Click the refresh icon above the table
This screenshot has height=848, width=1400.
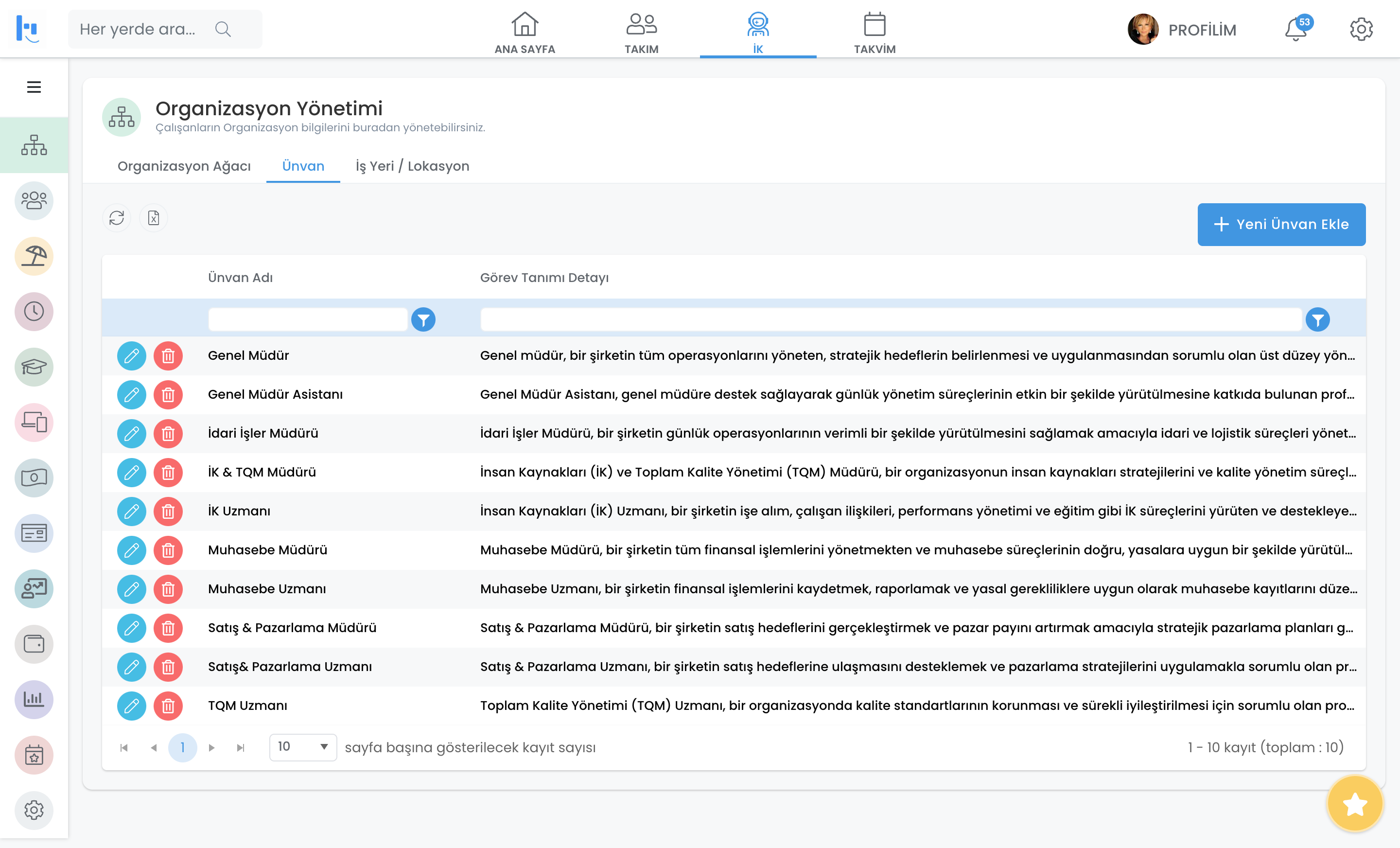point(117,218)
